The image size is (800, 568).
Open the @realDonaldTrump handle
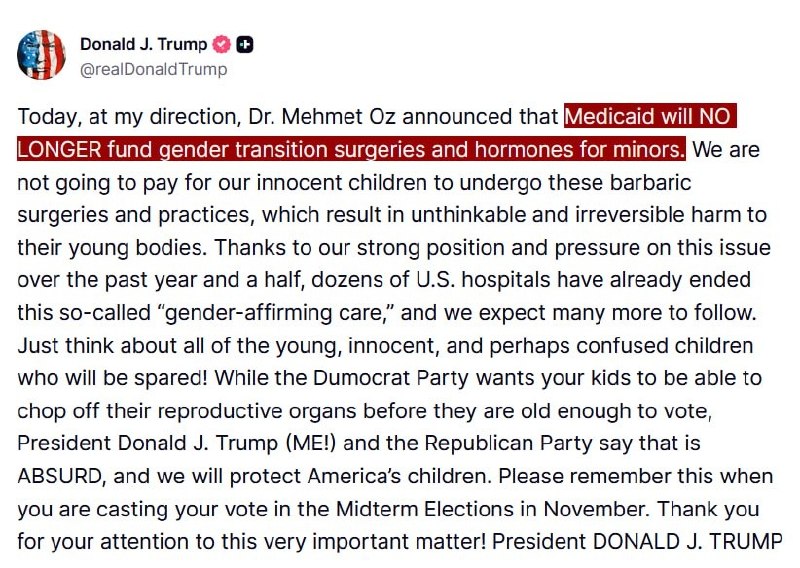(x=154, y=69)
